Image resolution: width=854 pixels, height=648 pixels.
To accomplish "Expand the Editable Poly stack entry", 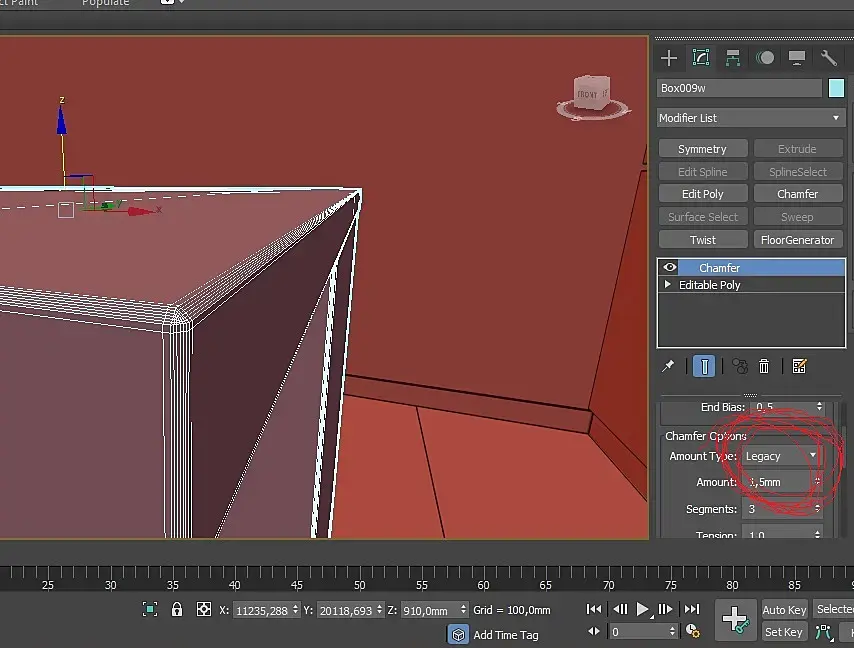I will click(x=668, y=285).
